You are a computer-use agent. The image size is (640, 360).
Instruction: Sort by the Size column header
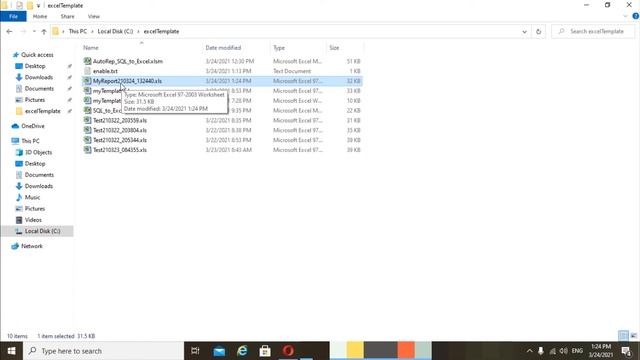(x=334, y=48)
